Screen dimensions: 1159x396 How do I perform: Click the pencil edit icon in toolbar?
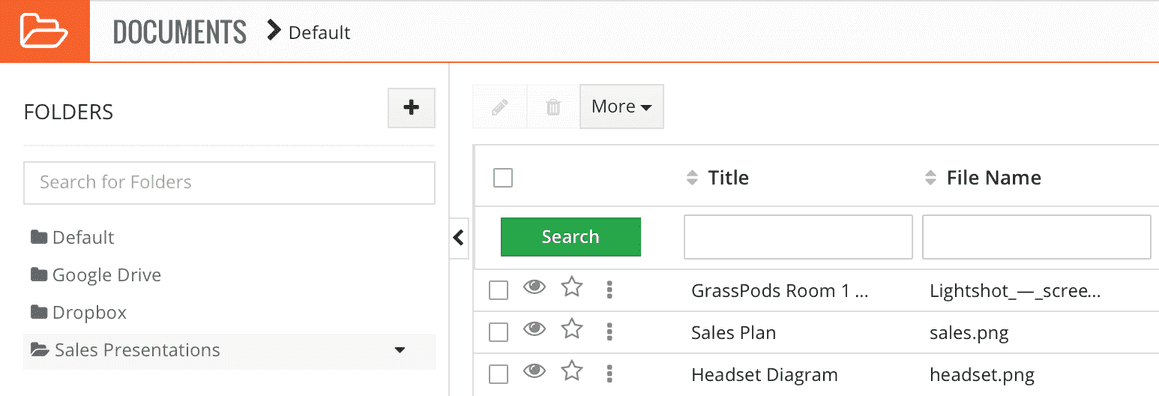pyautogui.click(x=500, y=107)
